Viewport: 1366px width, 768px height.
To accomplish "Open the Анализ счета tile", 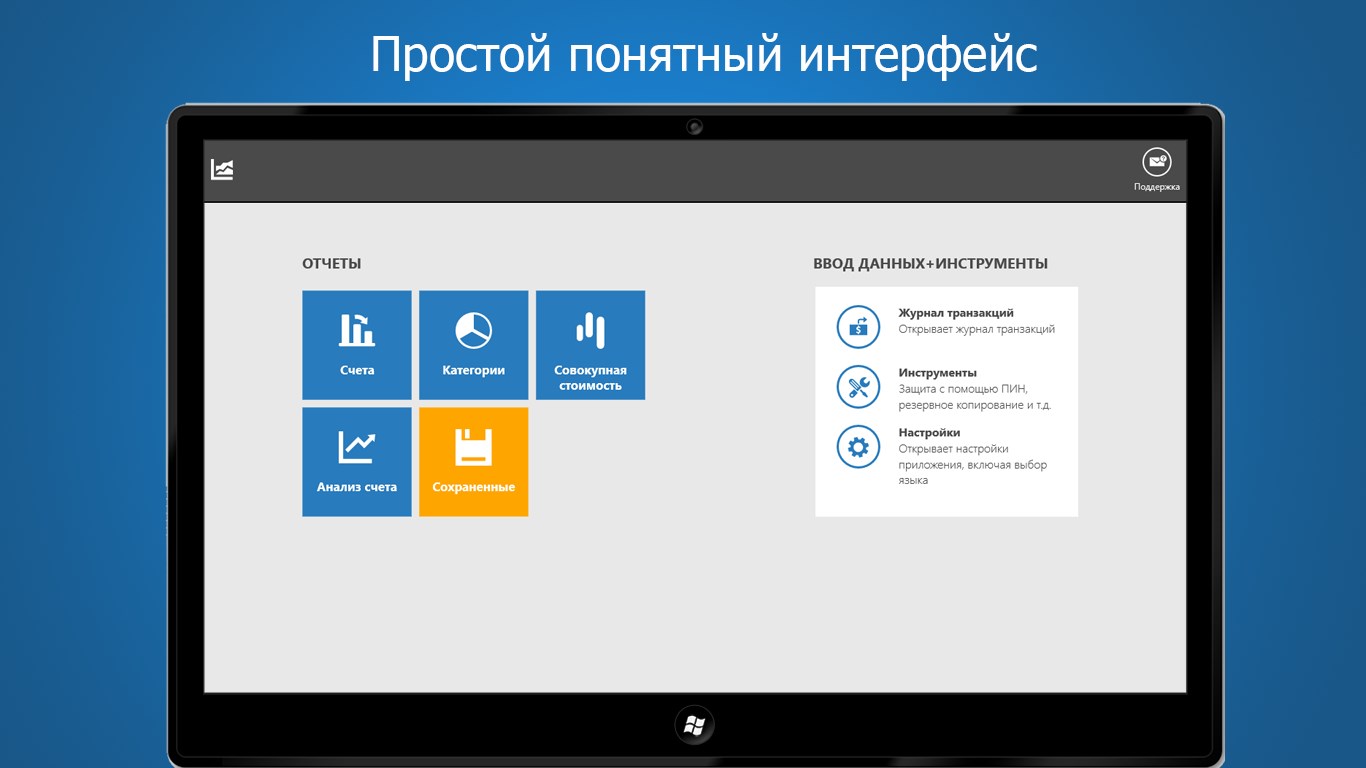I will click(357, 461).
